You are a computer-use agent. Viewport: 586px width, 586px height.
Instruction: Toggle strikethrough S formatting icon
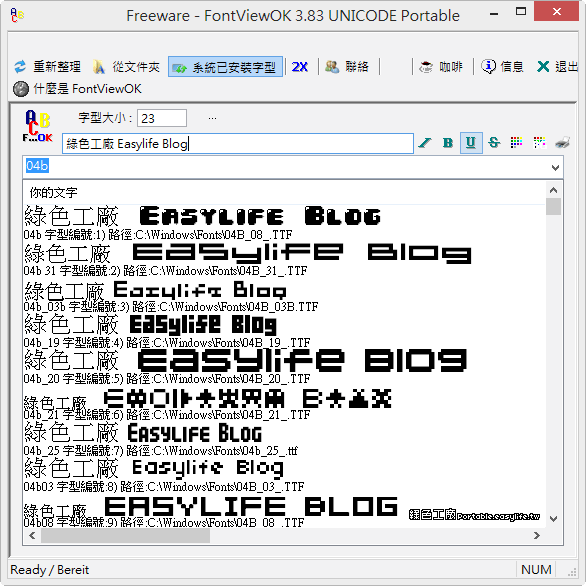pyautogui.click(x=494, y=143)
